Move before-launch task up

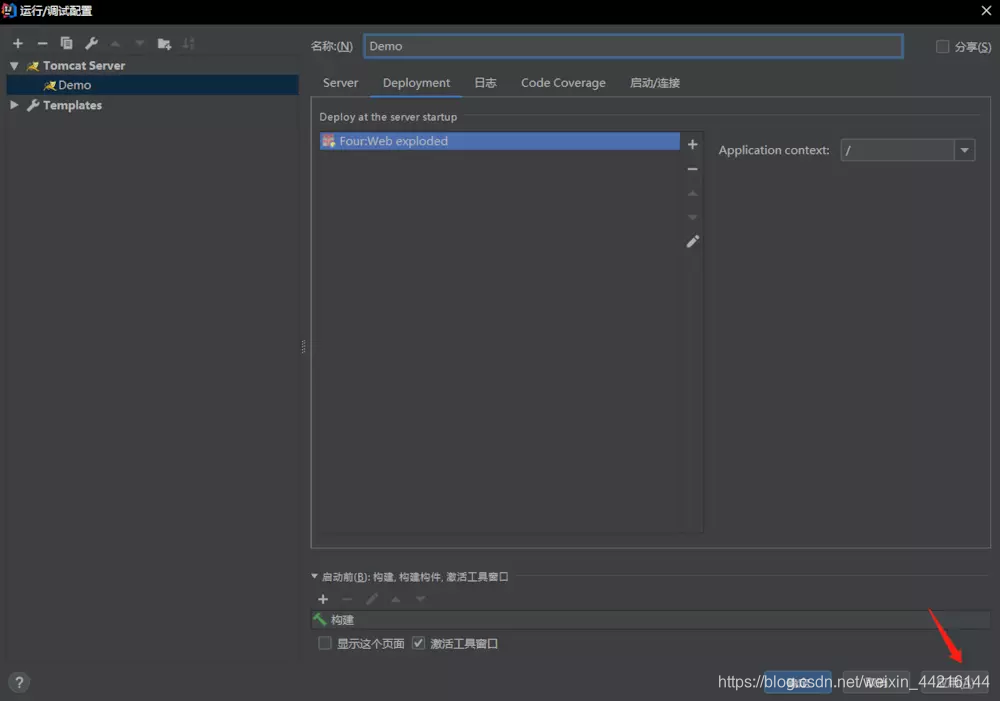click(396, 599)
